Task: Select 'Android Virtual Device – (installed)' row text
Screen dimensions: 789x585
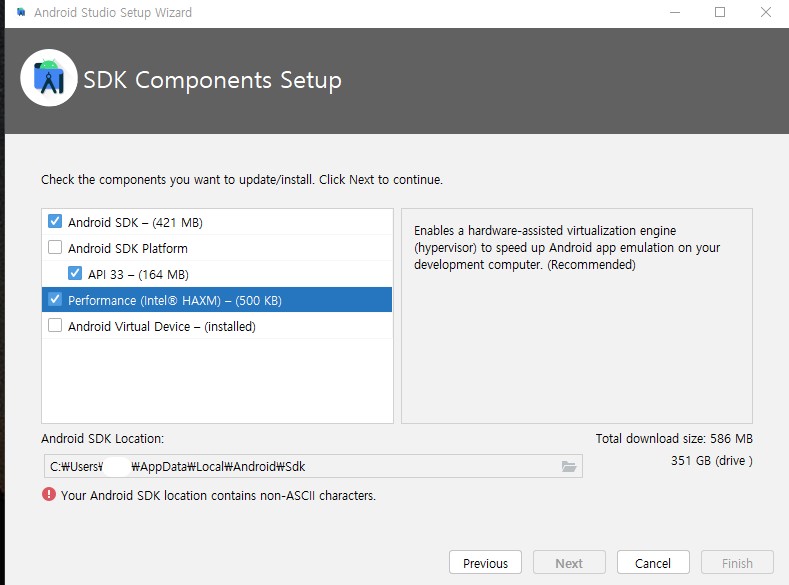Action: 162,326
